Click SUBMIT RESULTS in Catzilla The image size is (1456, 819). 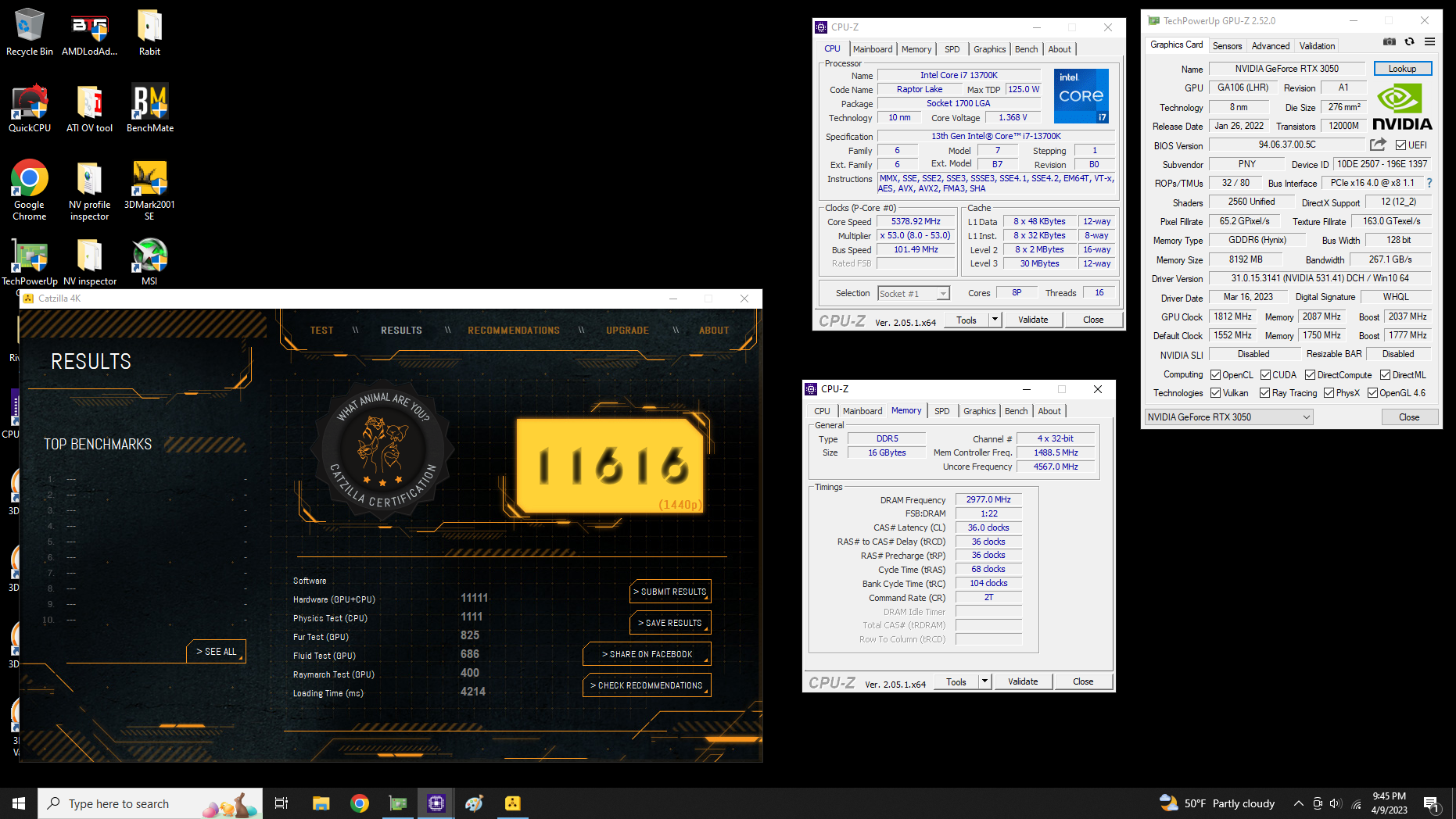(x=670, y=592)
